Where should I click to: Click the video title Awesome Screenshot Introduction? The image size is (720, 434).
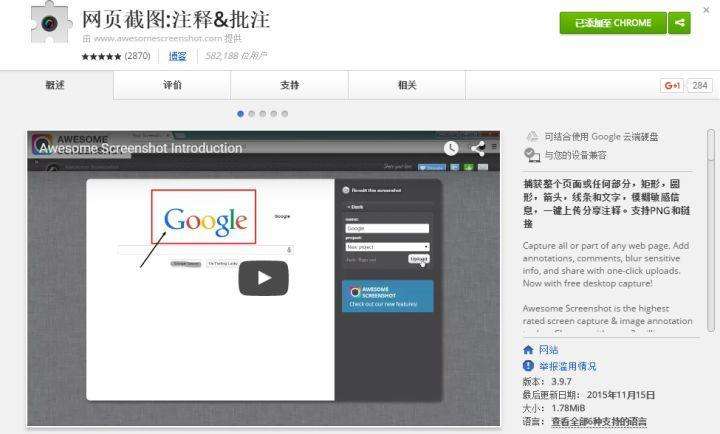coord(141,148)
